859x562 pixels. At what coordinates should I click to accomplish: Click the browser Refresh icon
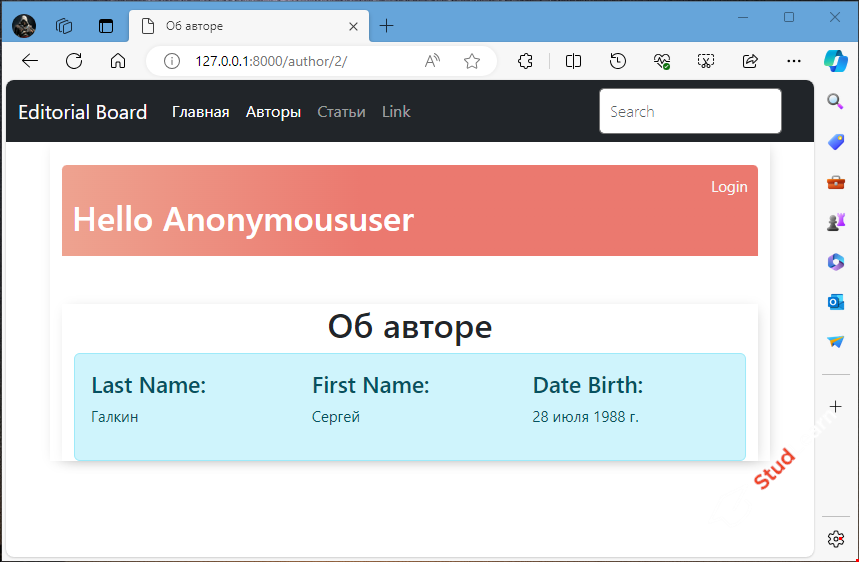(x=74, y=61)
